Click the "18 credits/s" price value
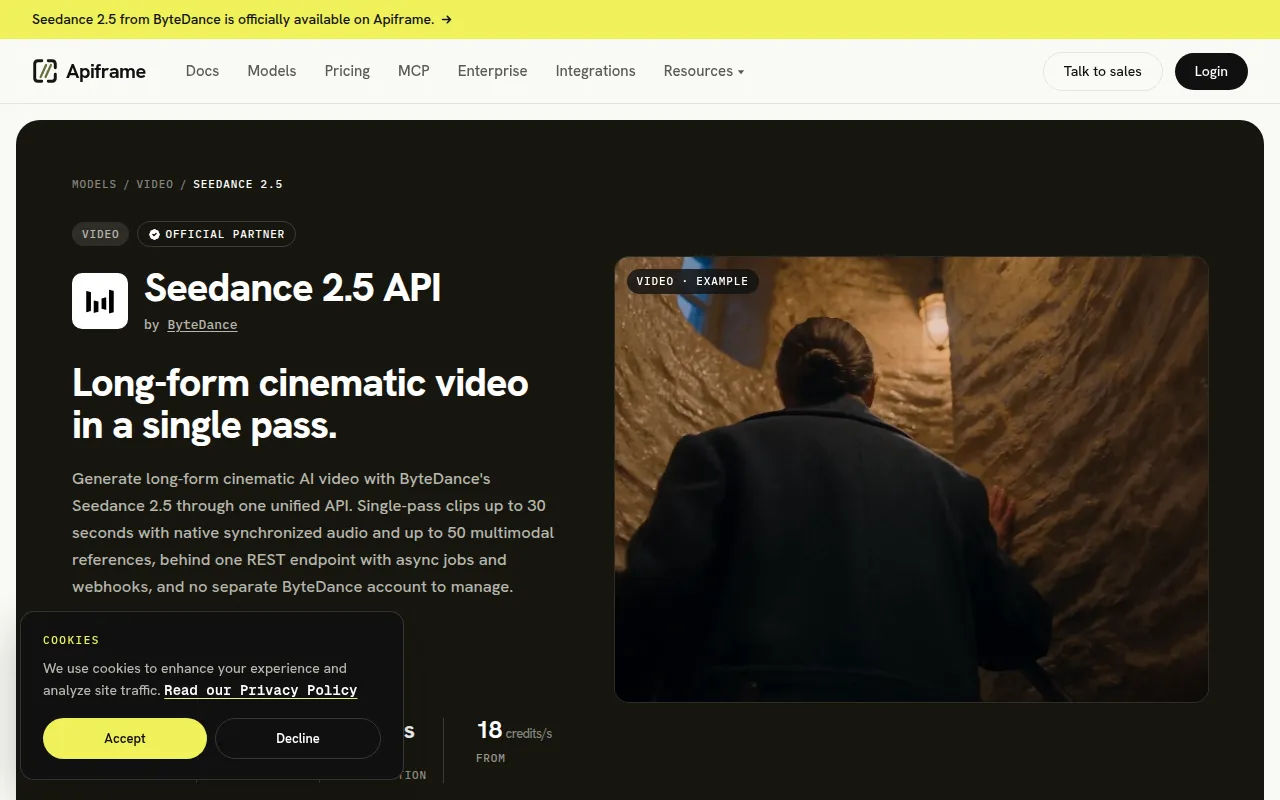The height and width of the screenshot is (800, 1280). point(514,731)
